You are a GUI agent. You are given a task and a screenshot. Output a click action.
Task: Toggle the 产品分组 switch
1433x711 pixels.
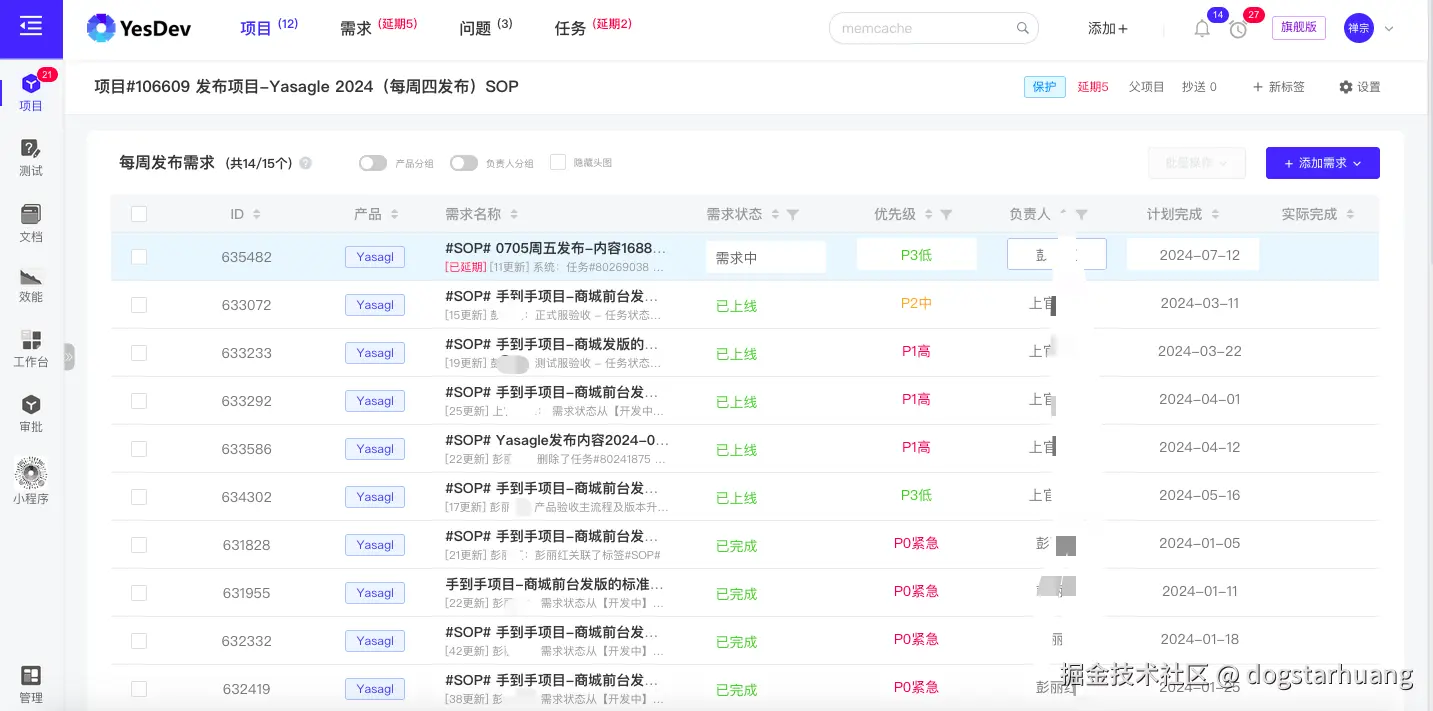coord(373,163)
